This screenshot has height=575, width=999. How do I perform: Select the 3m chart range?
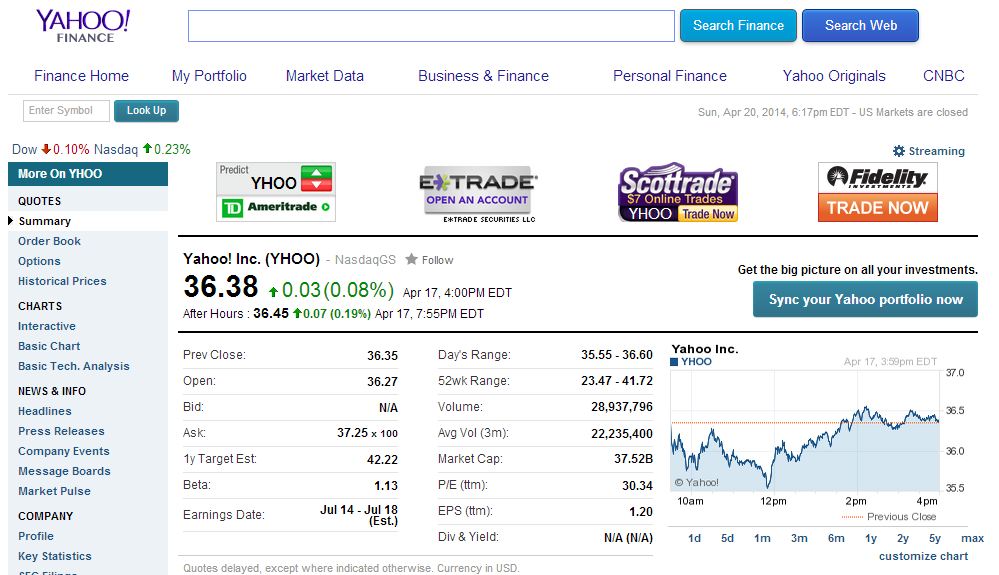click(x=800, y=538)
